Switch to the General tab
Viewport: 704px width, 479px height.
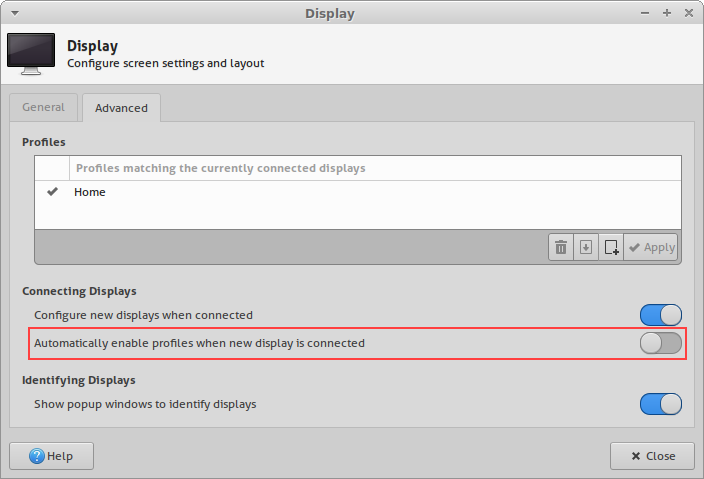click(44, 107)
